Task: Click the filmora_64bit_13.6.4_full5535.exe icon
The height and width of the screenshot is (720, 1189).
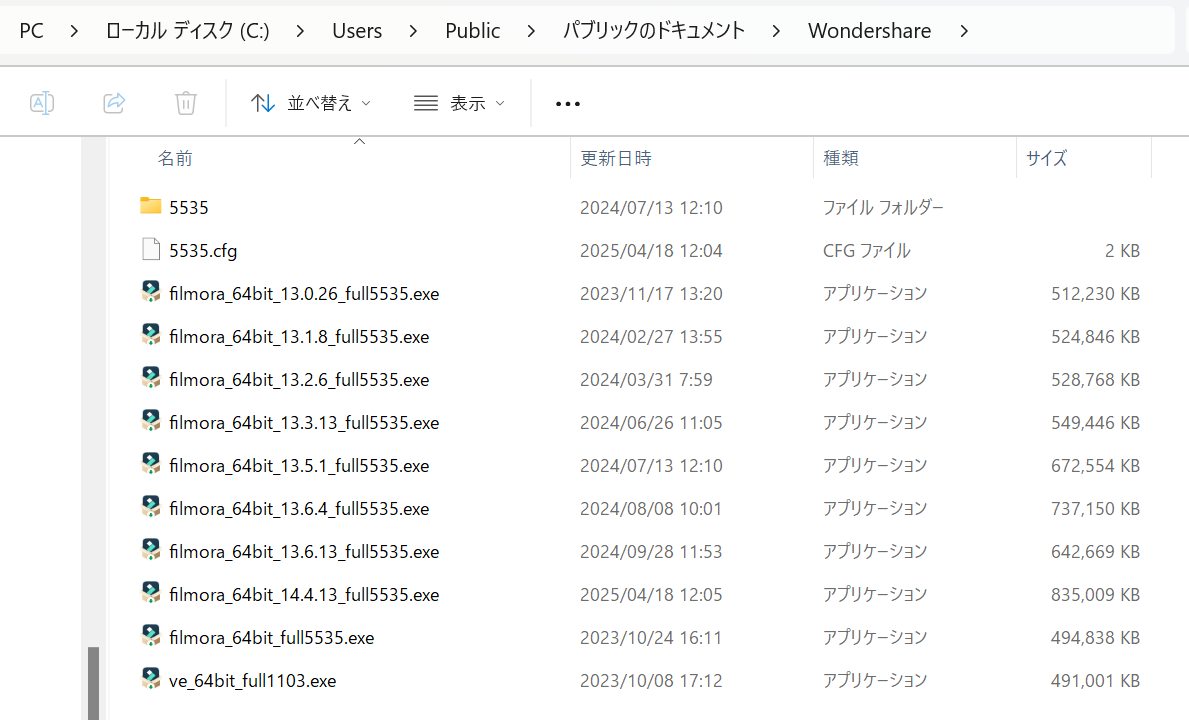Action: point(151,507)
